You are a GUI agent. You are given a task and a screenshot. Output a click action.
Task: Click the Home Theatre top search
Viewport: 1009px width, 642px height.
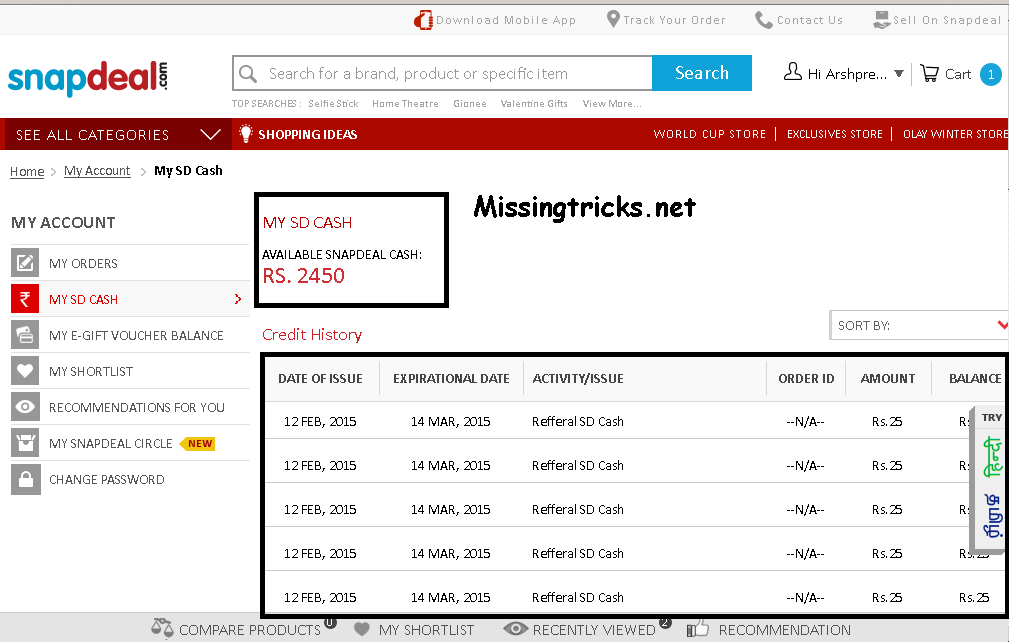pos(405,104)
